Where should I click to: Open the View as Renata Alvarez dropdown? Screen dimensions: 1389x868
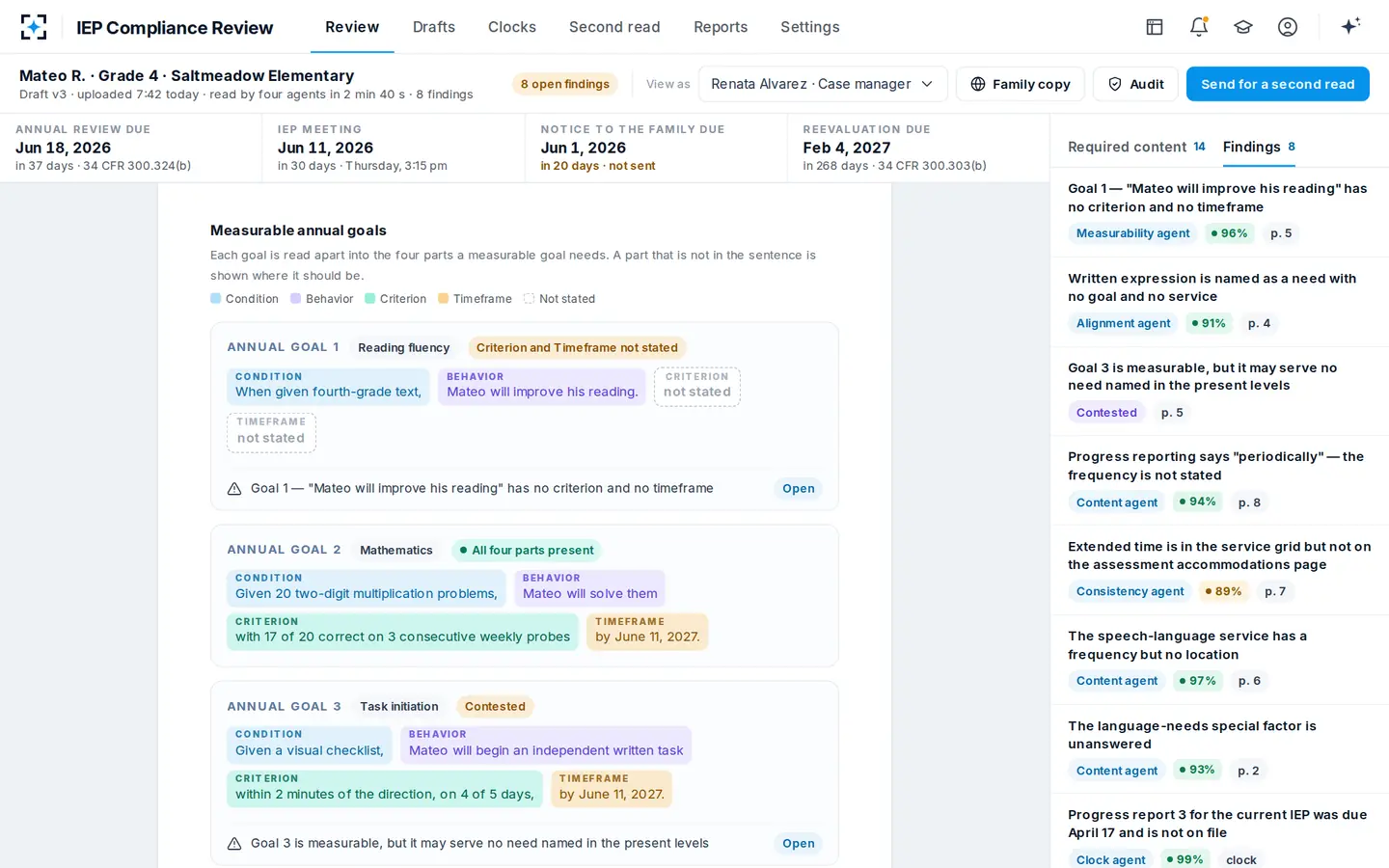tap(823, 84)
